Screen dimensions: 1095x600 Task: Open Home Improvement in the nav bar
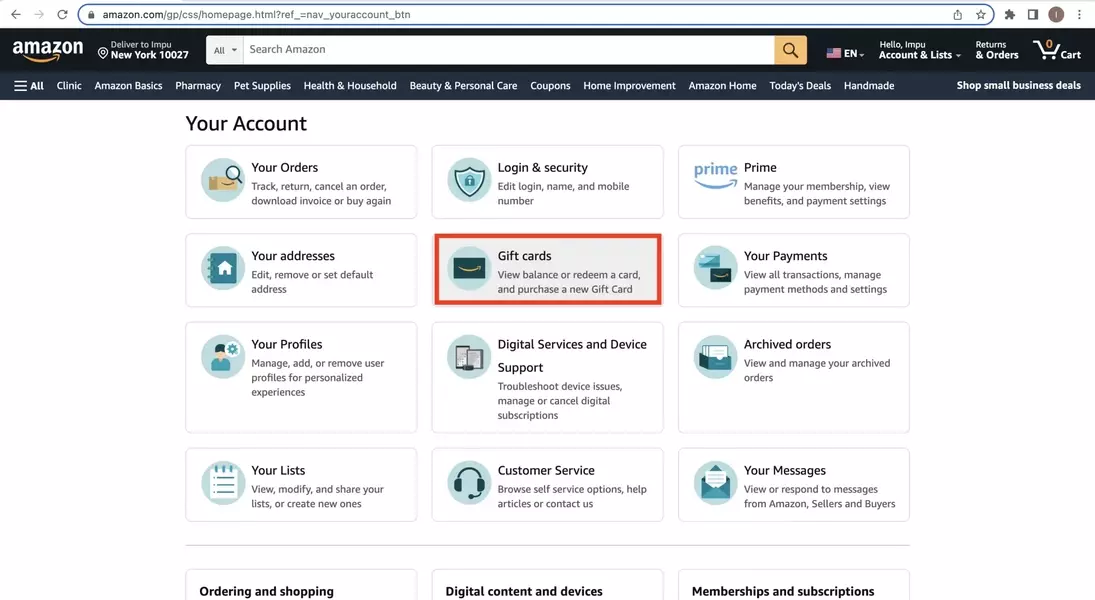point(629,86)
